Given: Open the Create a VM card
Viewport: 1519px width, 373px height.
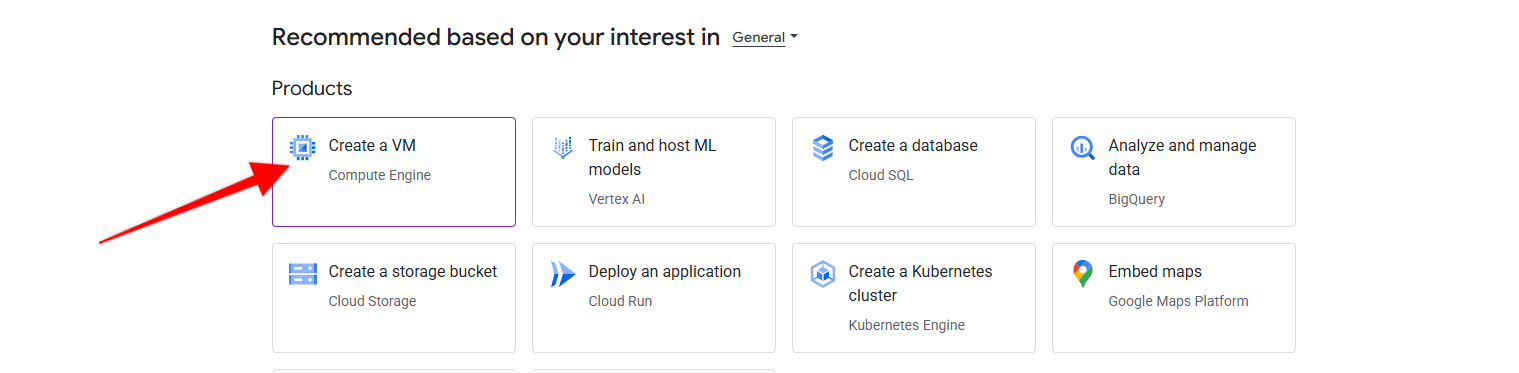Looking at the screenshot, I should (394, 172).
